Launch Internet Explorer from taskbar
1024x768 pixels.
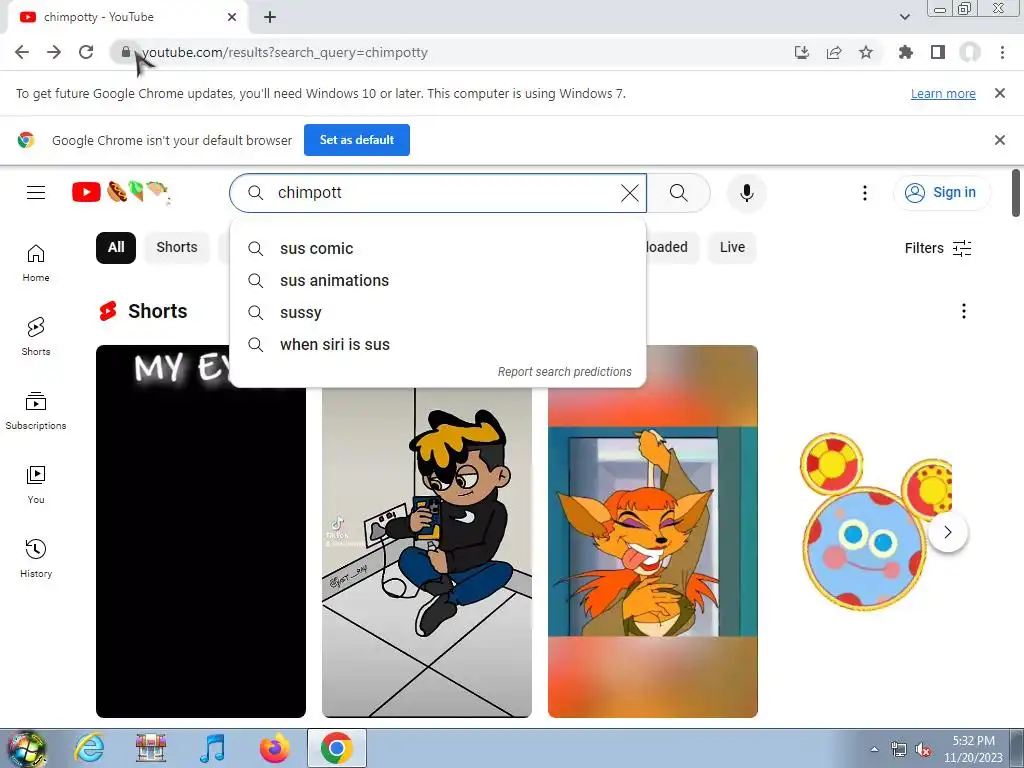[x=89, y=749]
